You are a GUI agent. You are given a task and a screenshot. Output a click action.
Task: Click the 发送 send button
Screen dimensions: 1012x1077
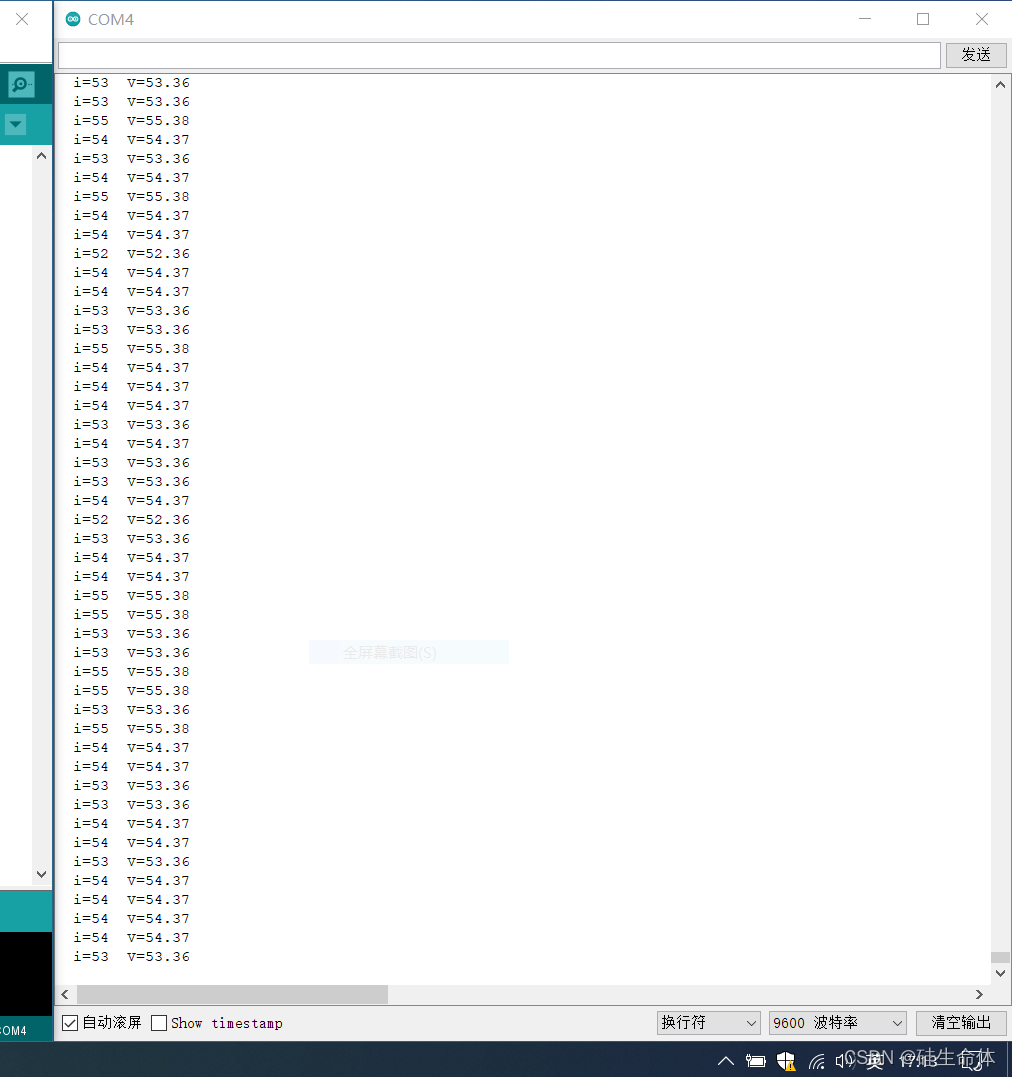(976, 55)
